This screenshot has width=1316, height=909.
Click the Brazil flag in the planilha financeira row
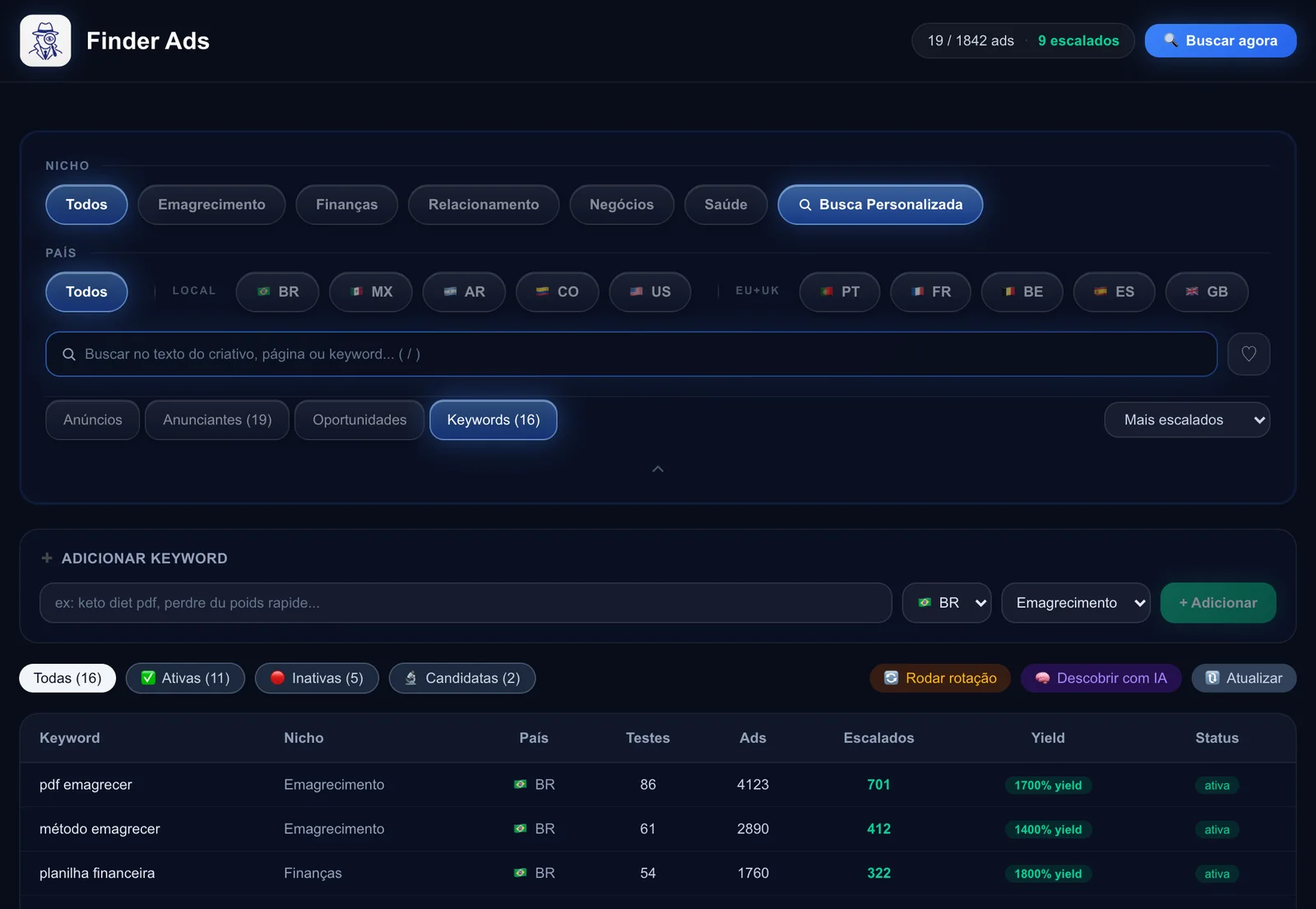520,873
